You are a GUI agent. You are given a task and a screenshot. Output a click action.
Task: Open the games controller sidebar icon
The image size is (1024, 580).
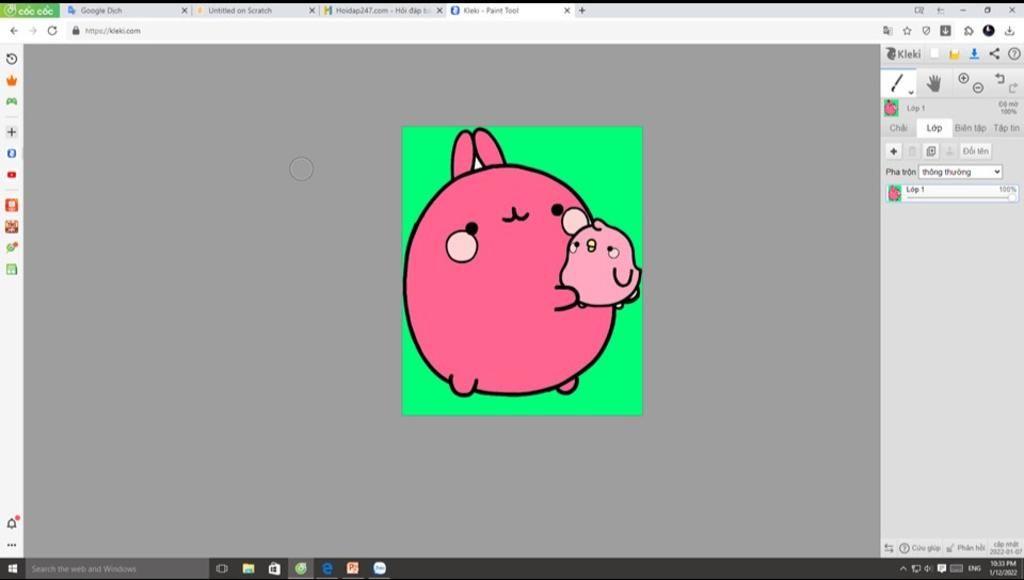coord(12,102)
